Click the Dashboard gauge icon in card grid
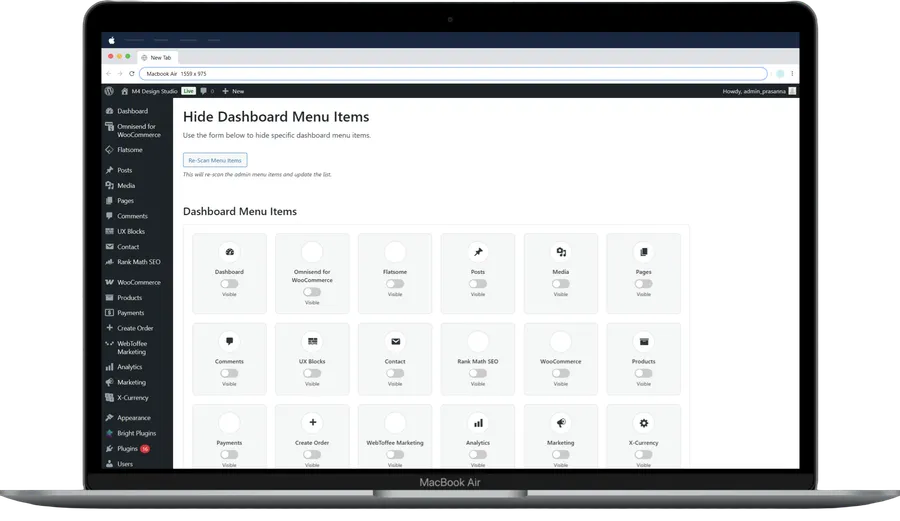The height and width of the screenshot is (521, 900). pyautogui.click(x=230, y=252)
